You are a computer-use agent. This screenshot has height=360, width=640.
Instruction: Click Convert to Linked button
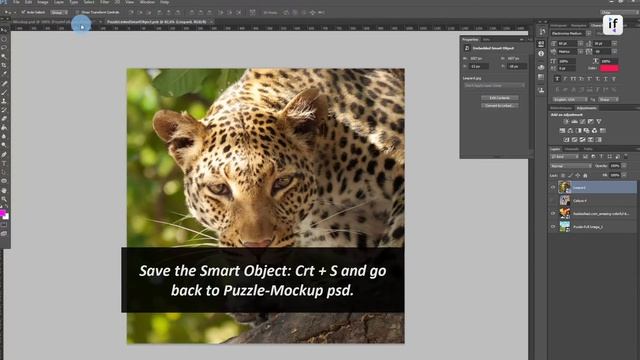500,106
